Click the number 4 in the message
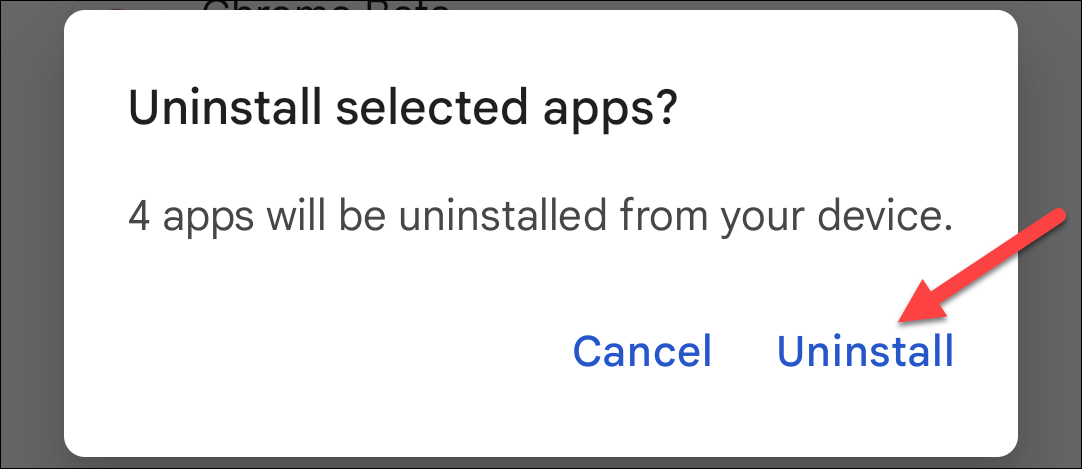This screenshot has width=1082, height=469. pyautogui.click(x=140, y=216)
